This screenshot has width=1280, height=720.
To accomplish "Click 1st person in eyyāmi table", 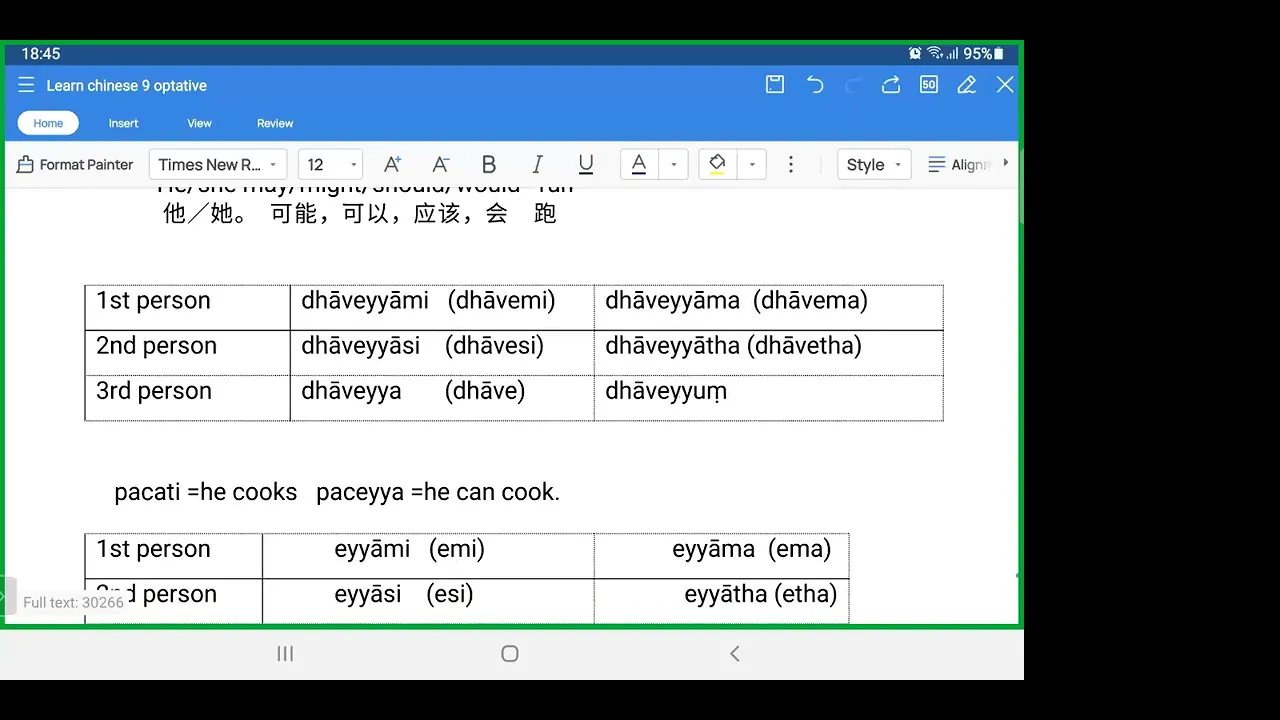I will tap(174, 556).
